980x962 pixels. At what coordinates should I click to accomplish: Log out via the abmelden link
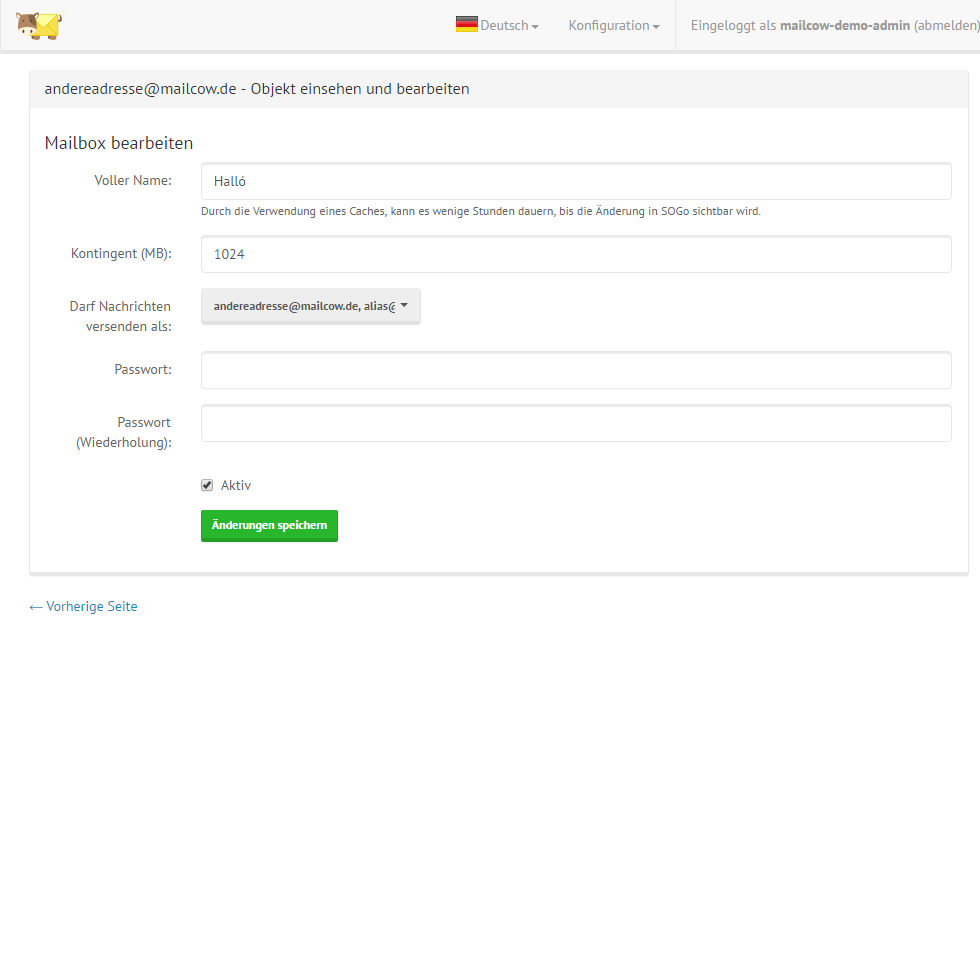click(946, 26)
